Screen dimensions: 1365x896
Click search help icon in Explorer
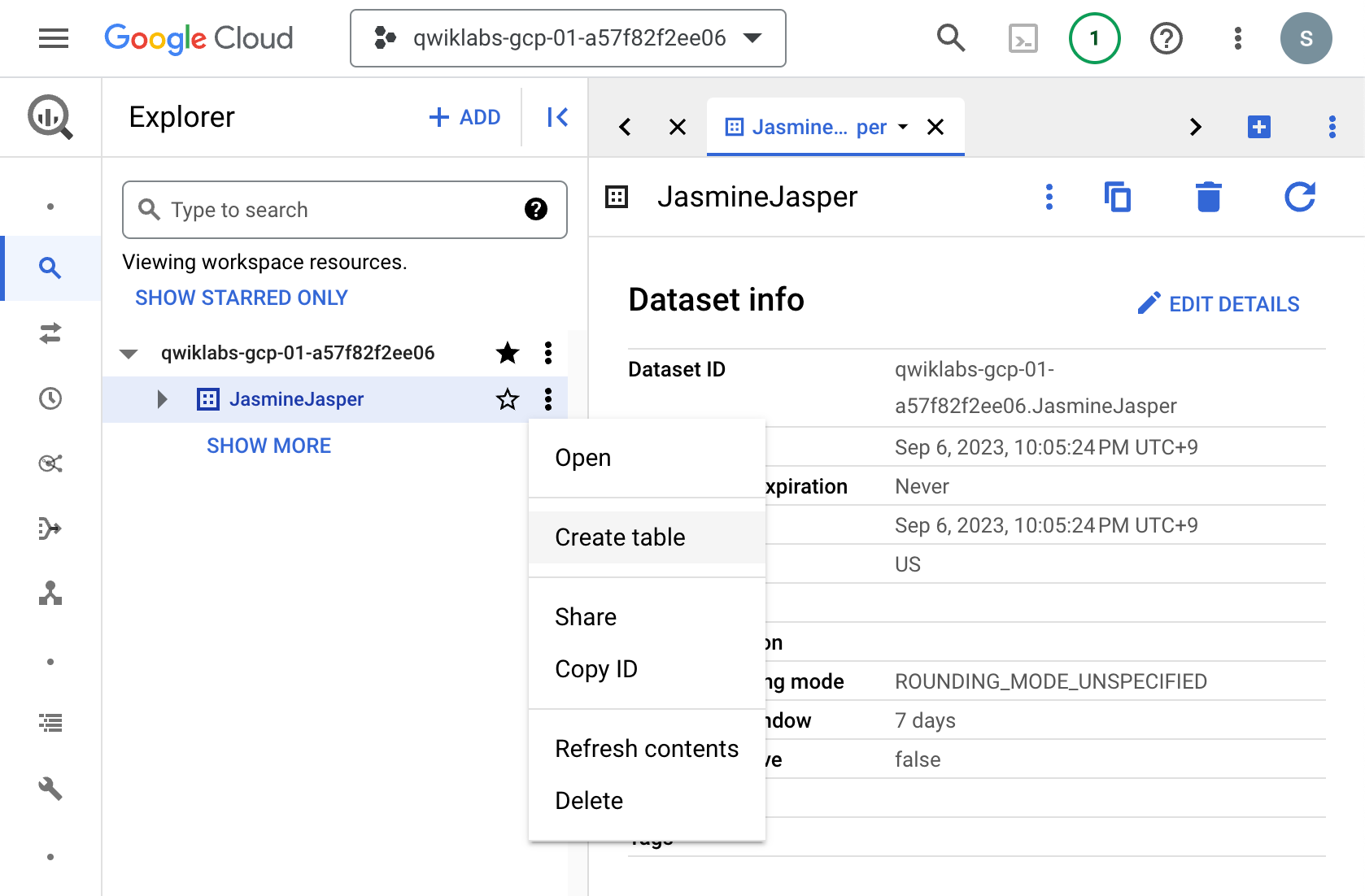pyautogui.click(x=535, y=210)
